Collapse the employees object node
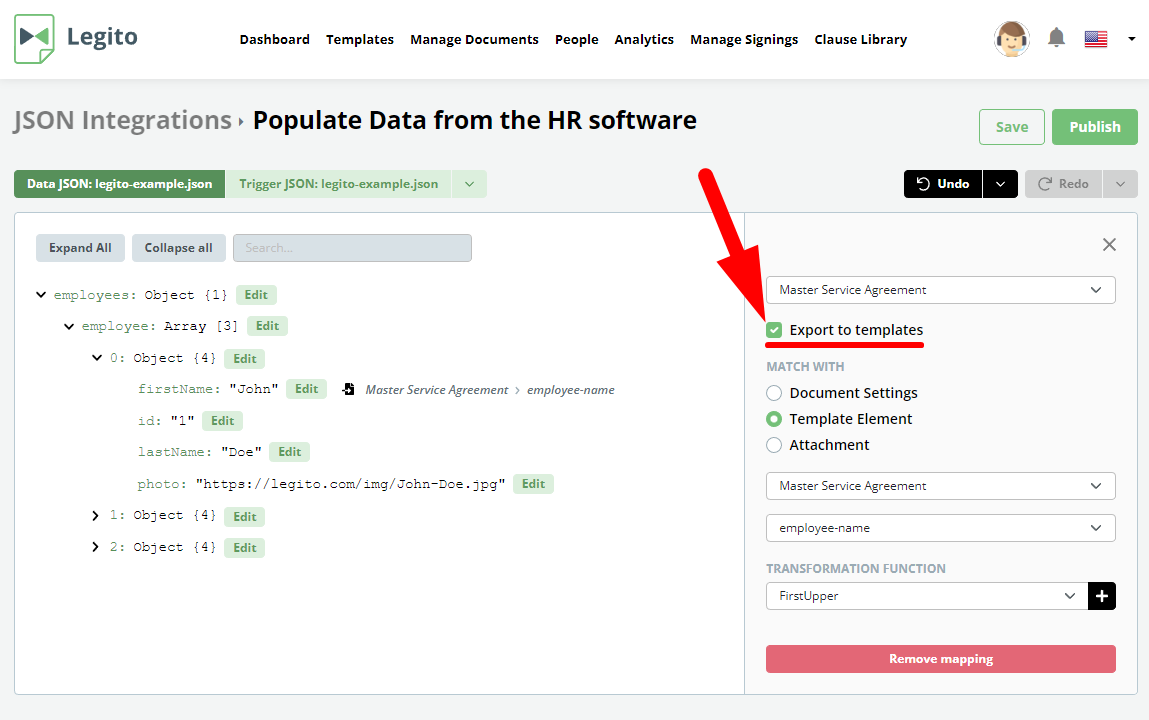 pyautogui.click(x=41, y=295)
